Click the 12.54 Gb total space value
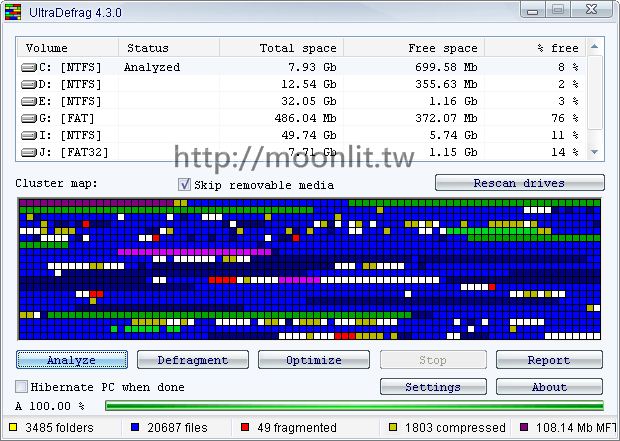The height and width of the screenshot is (441, 620). [x=309, y=84]
